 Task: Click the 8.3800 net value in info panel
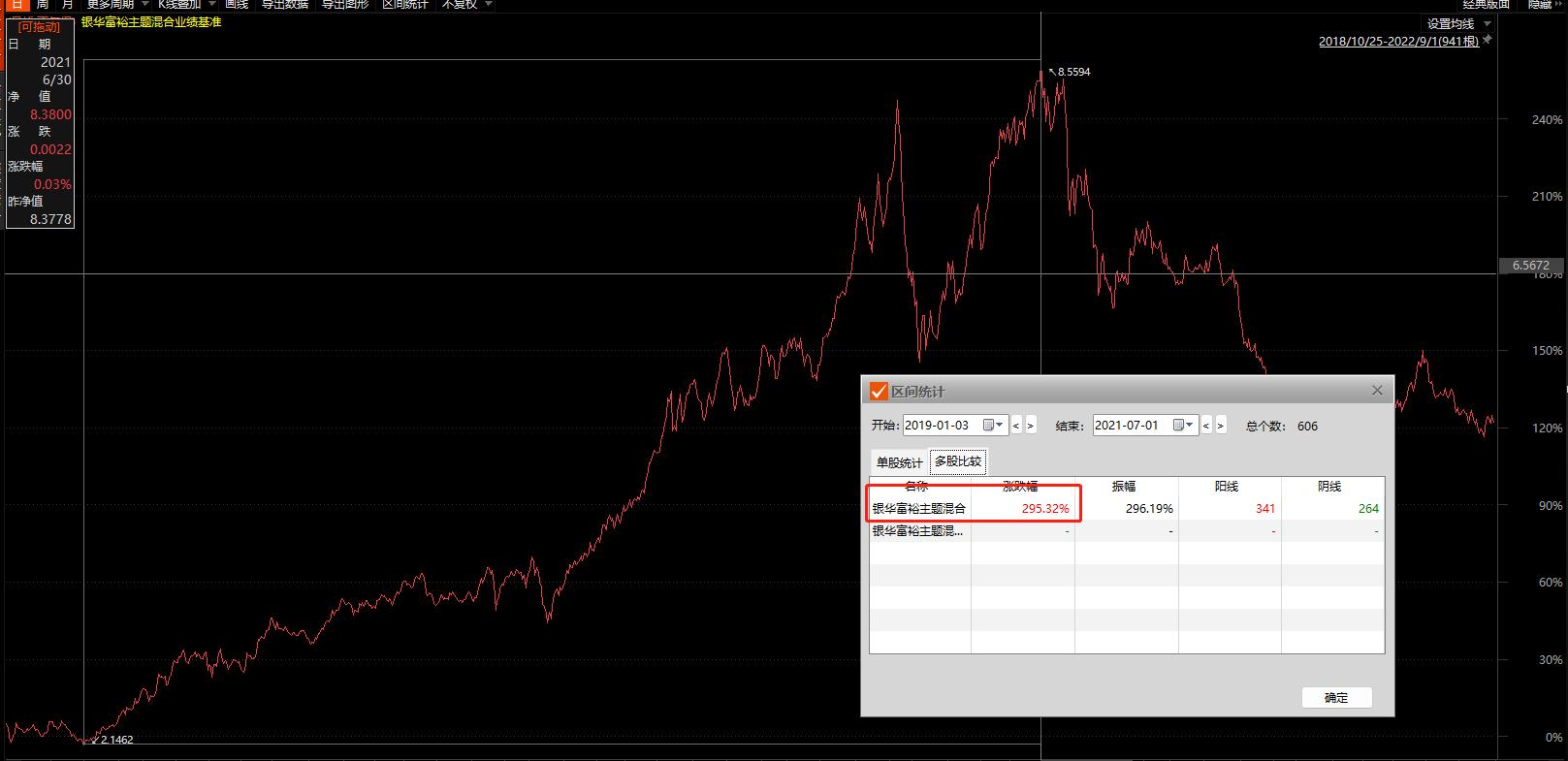pyautogui.click(x=50, y=114)
